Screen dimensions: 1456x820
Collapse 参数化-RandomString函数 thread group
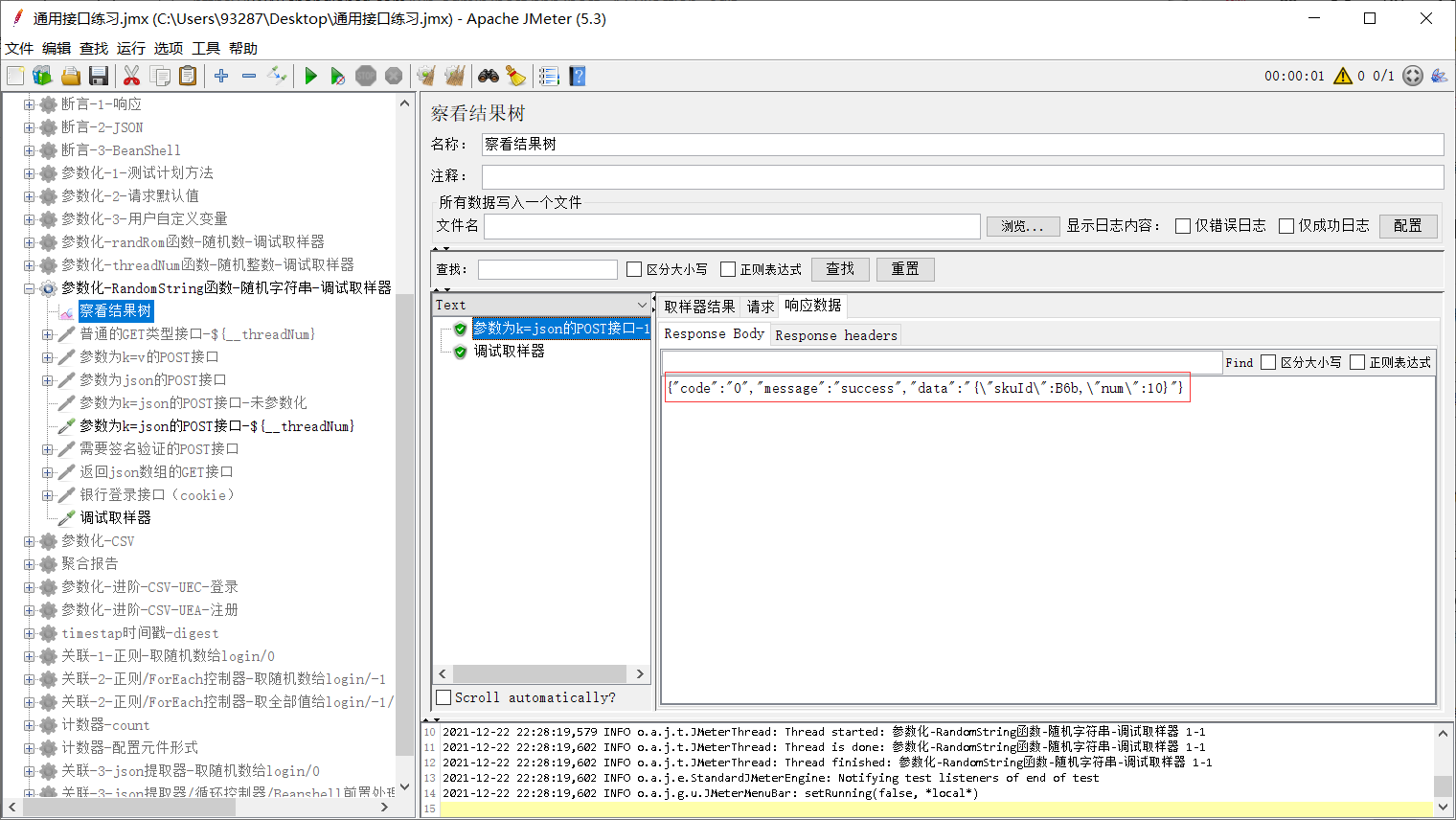coord(29,288)
